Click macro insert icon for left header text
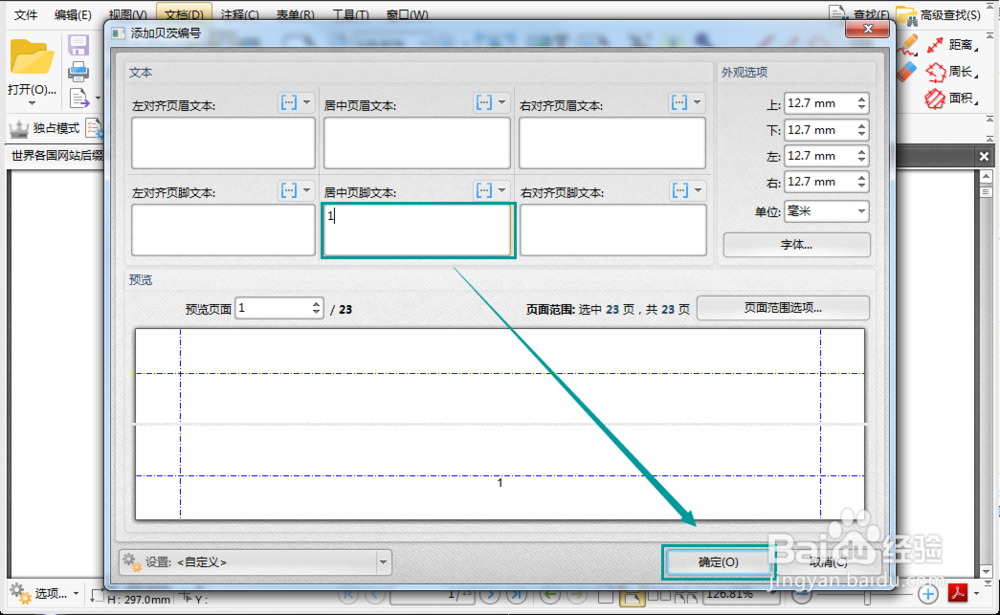Image resolution: width=1000 pixels, height=615 pixels. pos(289,102)
